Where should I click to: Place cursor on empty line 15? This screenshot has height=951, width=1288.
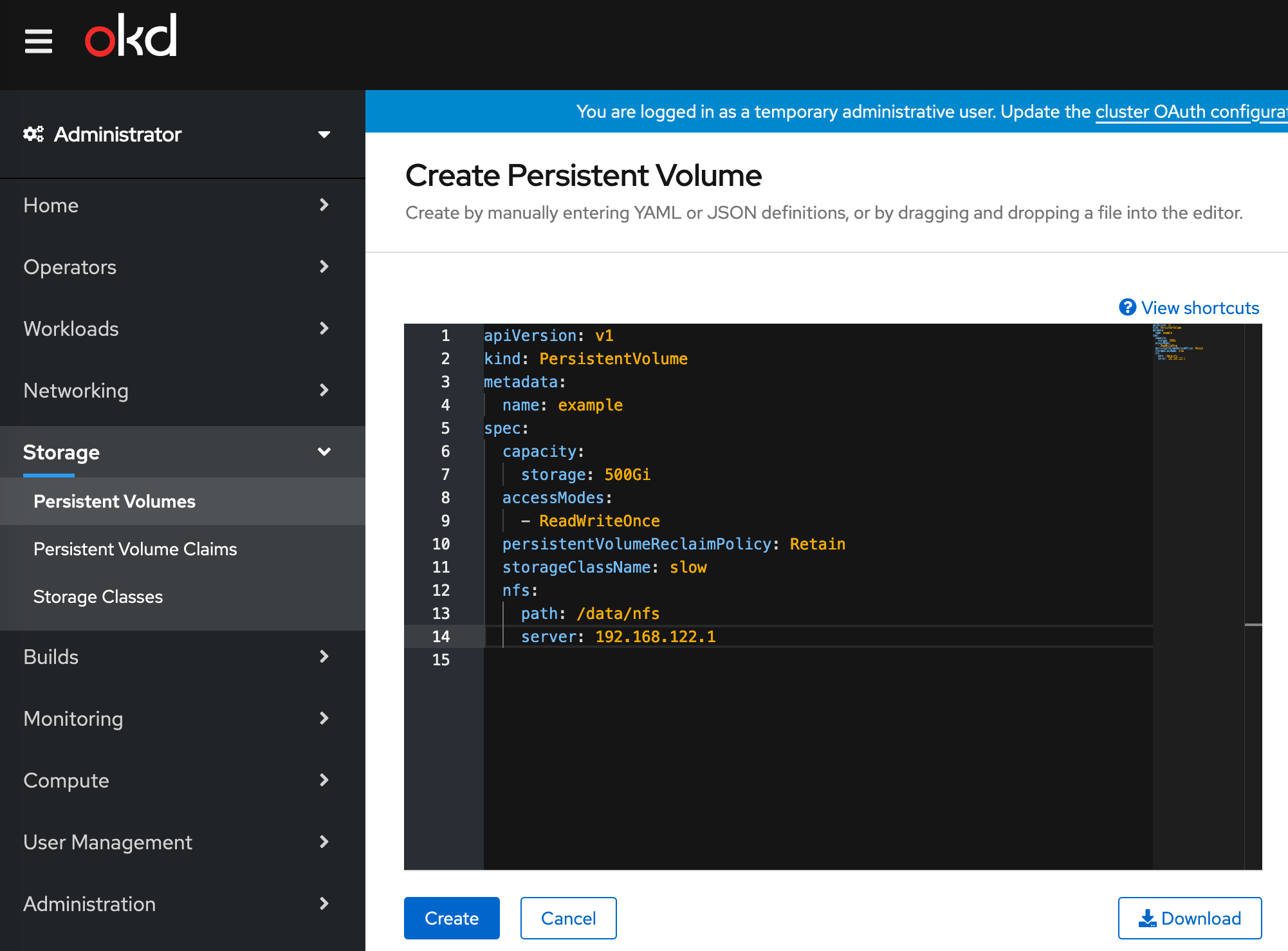click(x=643, y=660)
